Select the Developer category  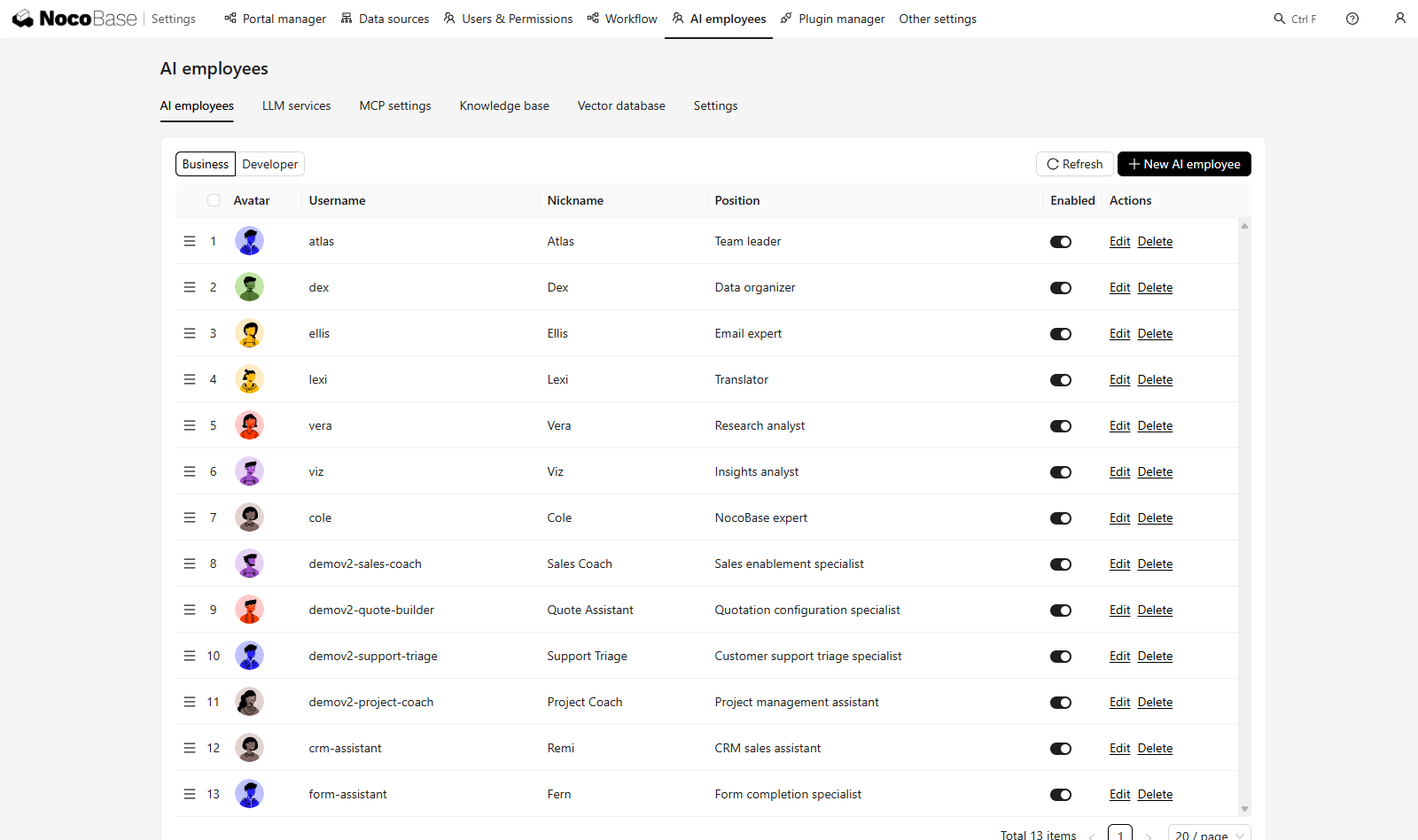270,164
